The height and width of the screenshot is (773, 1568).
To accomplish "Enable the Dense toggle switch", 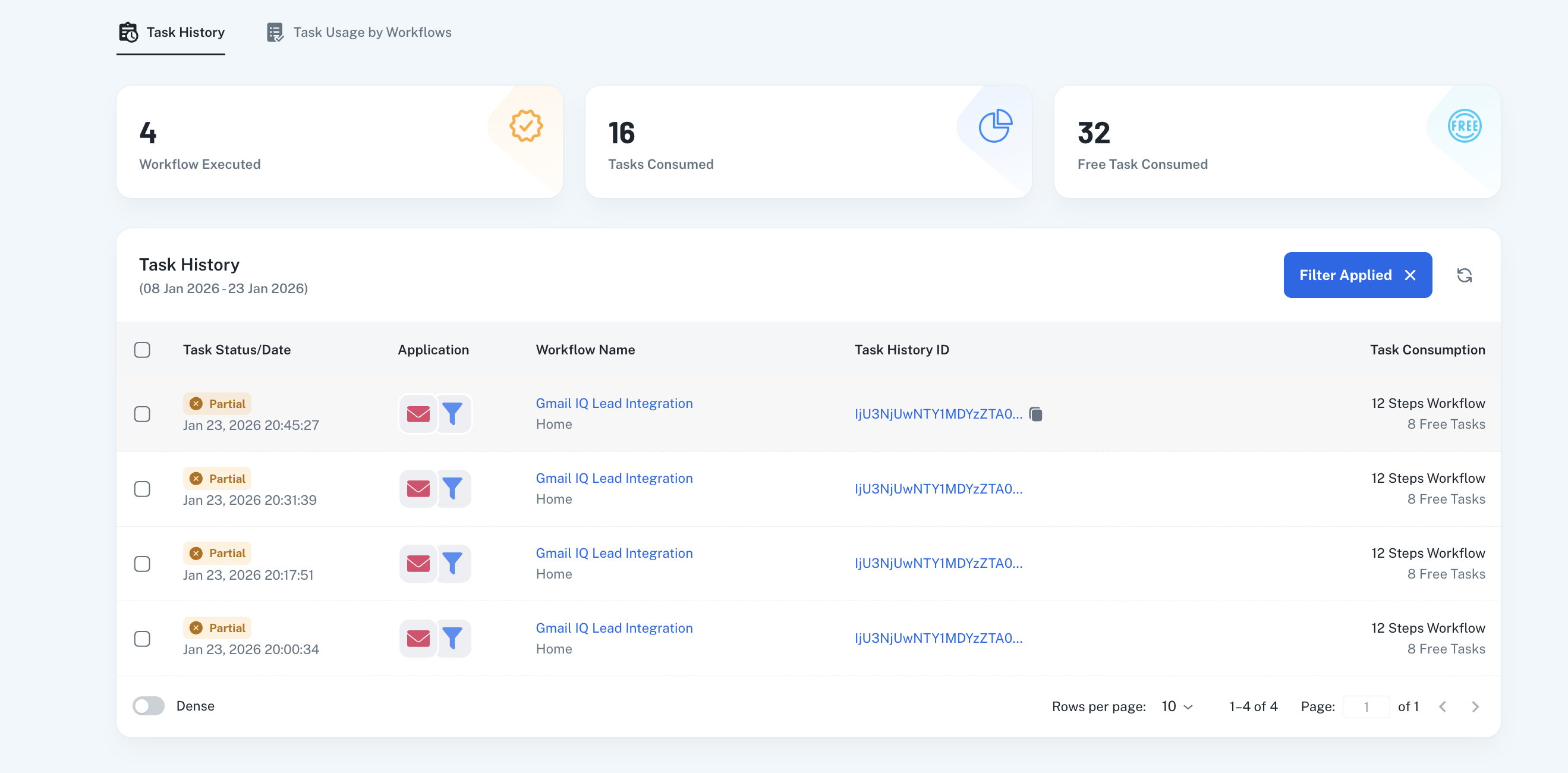I will point(149,706).
